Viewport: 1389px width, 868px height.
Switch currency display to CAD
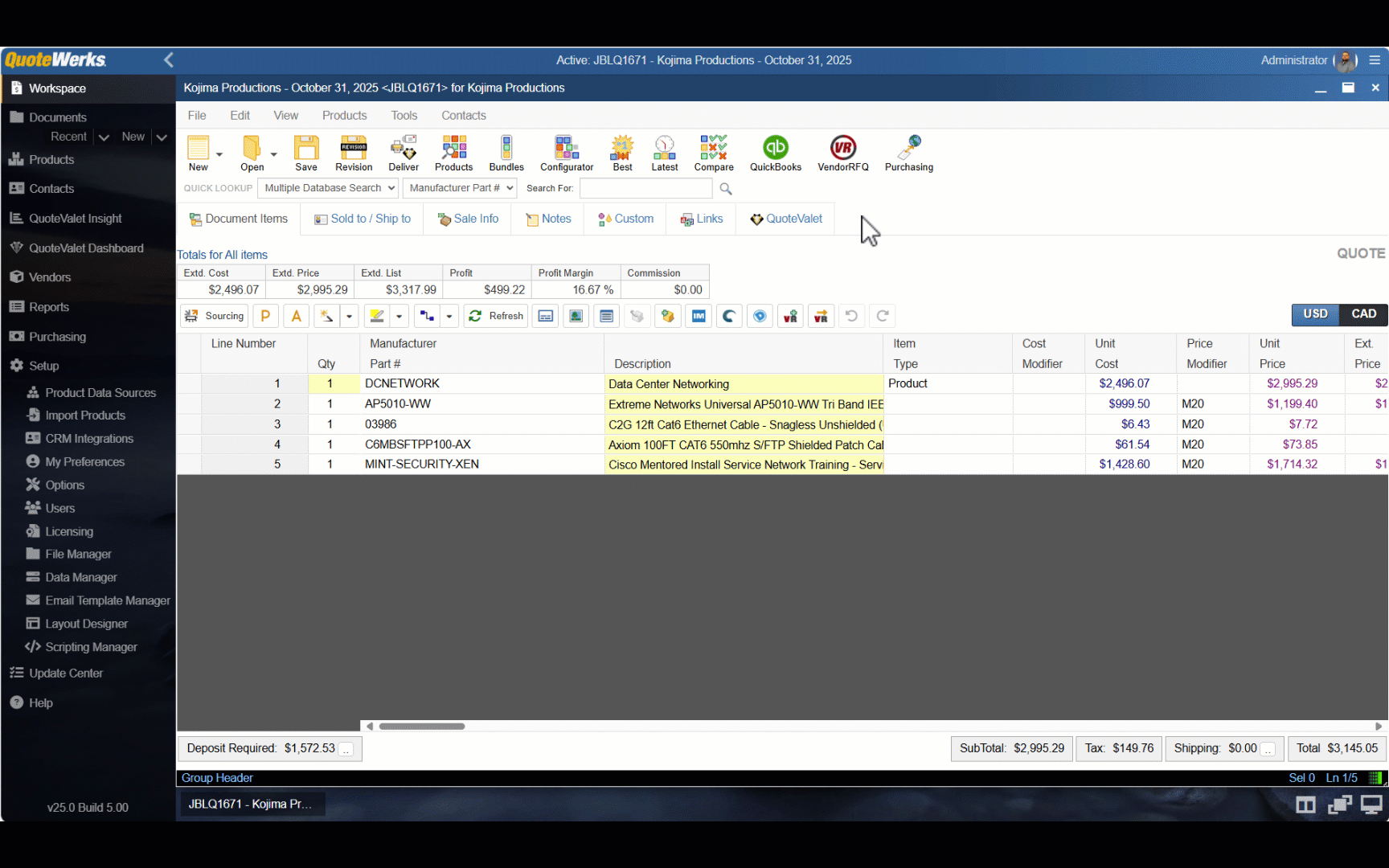click(1362, 314)
